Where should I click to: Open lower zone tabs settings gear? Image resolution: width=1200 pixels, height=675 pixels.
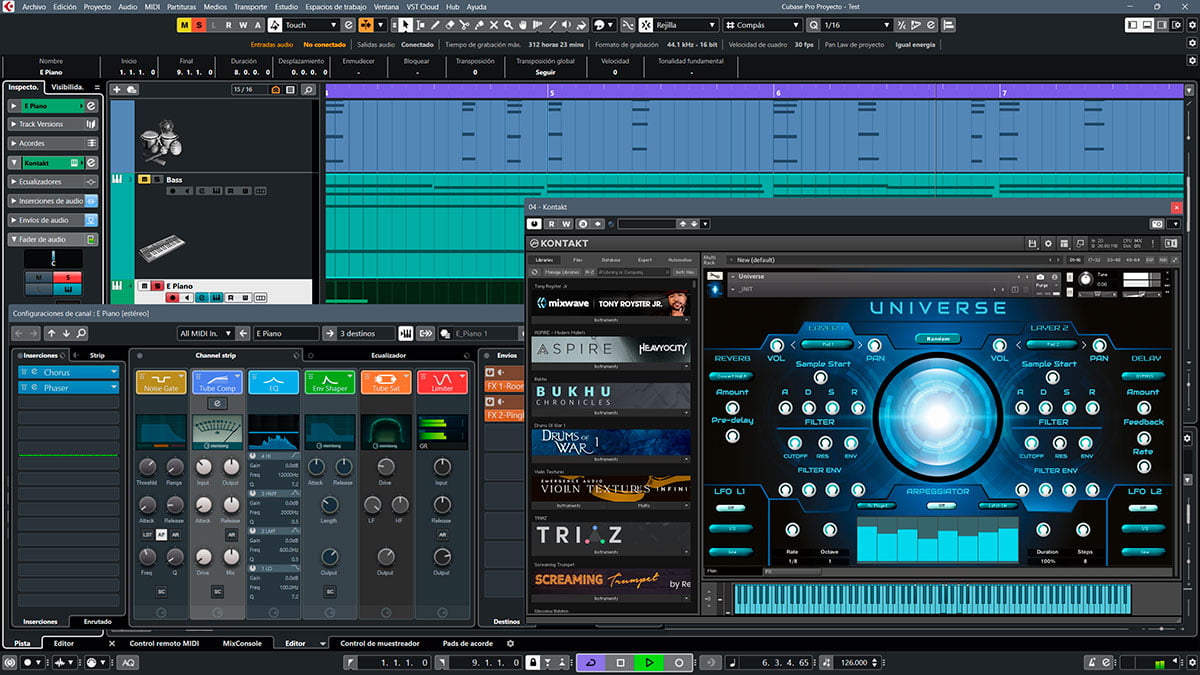click(510, 644)
